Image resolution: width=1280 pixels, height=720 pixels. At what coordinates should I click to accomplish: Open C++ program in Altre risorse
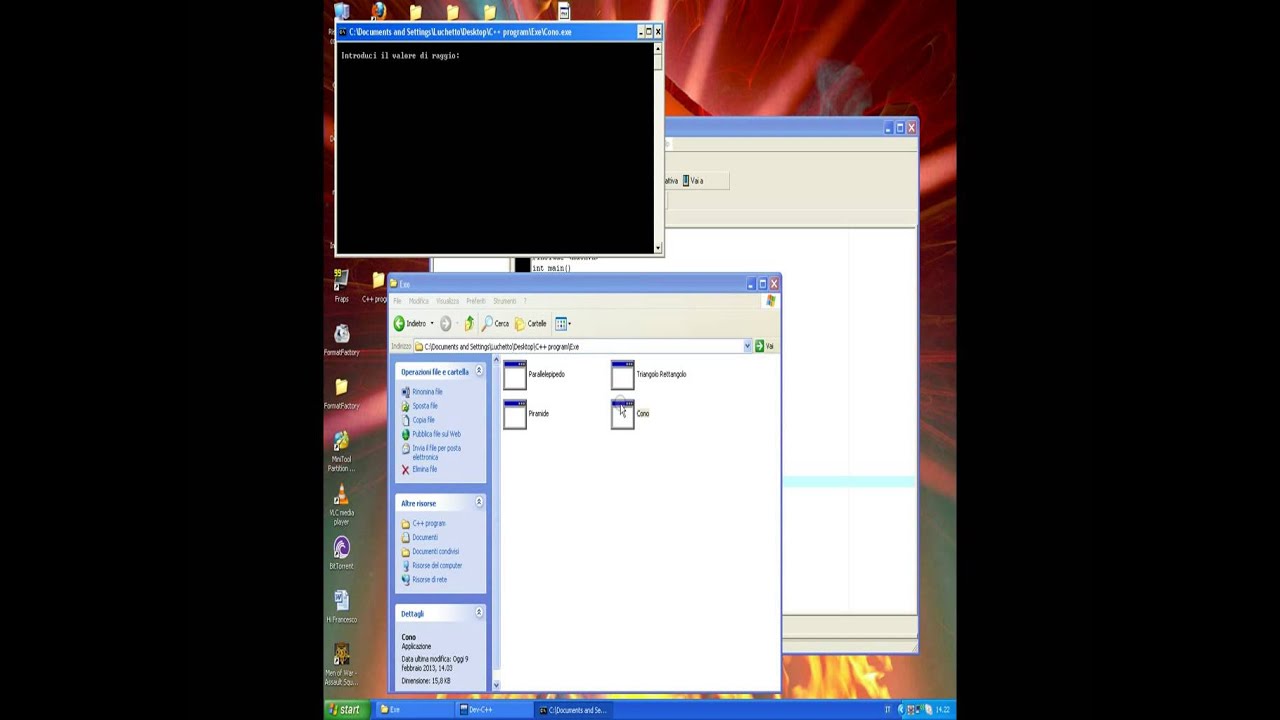pyautogui.click(x=428, y=523)
